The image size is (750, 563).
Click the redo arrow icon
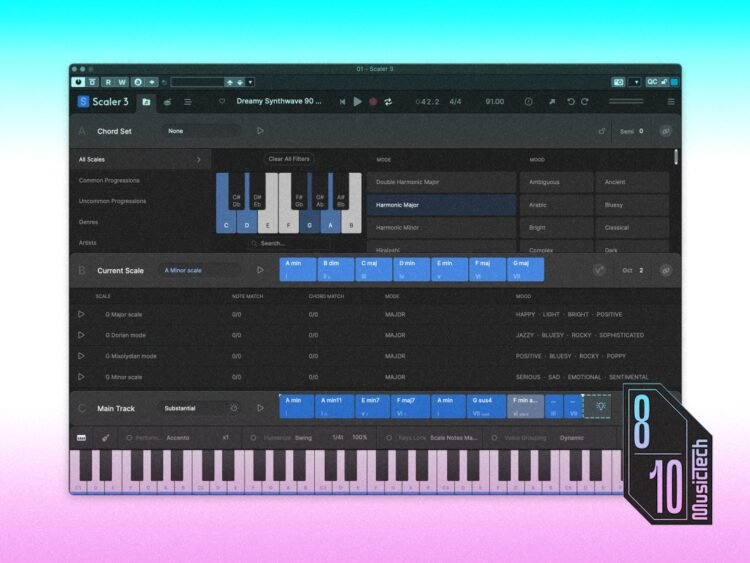584,102
